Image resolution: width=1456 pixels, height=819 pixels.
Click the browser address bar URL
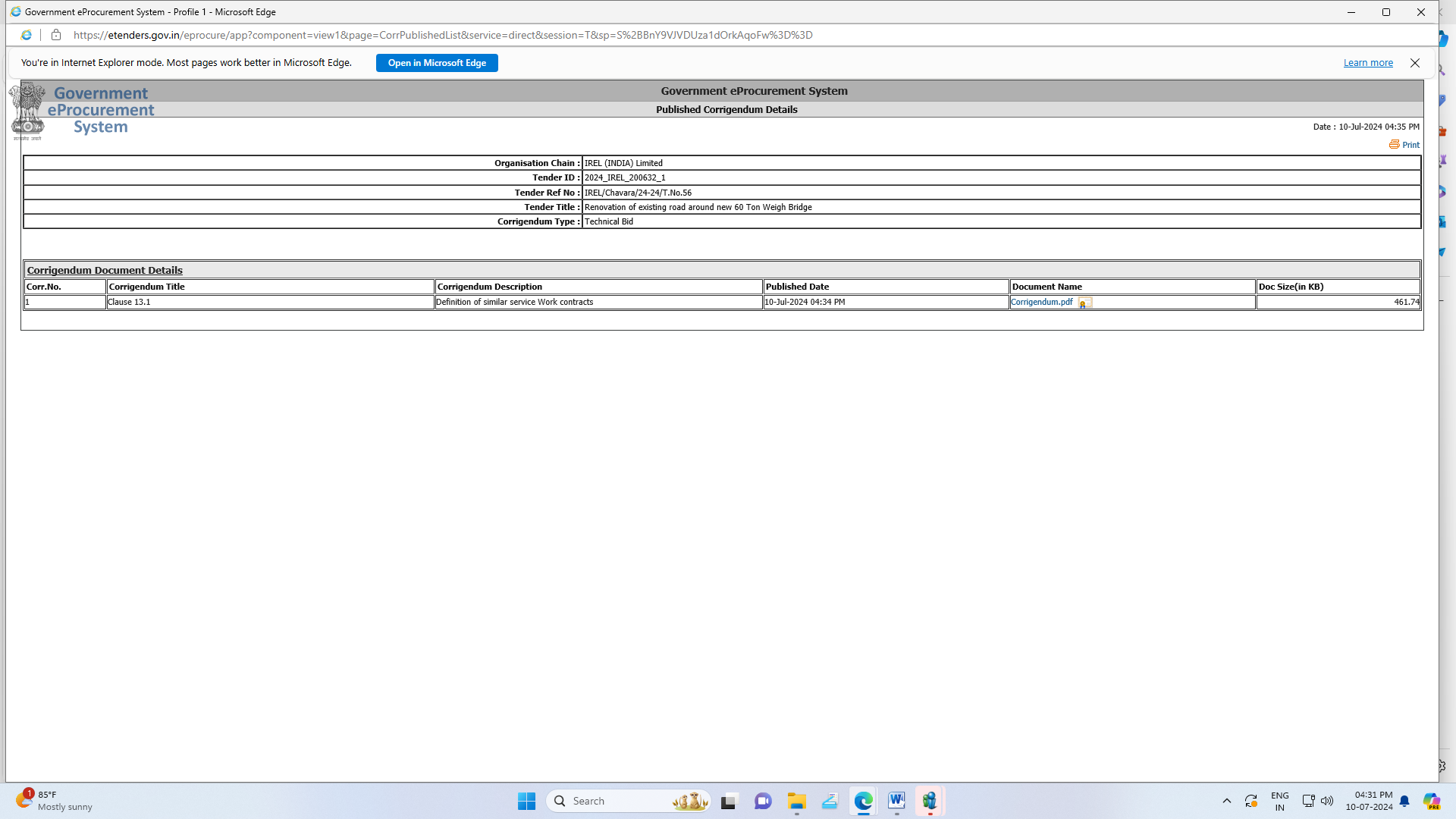[x=442, y=35]
